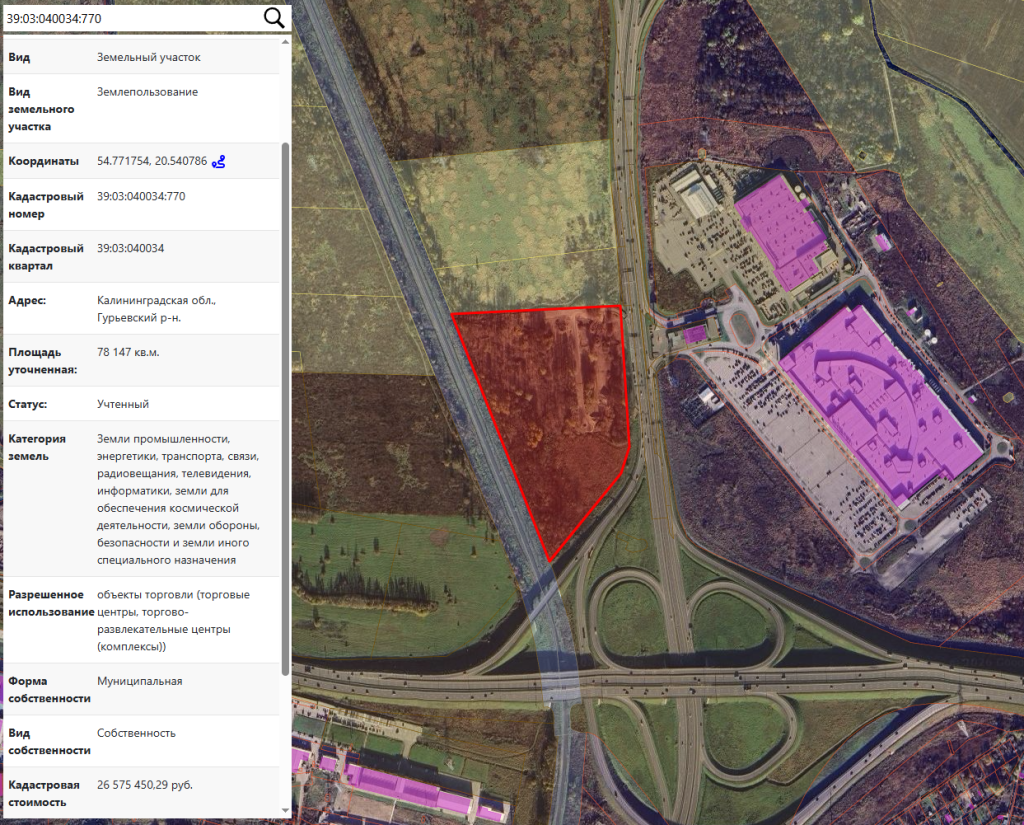This screenshot has height=825, width=1024.
Task: Click the cadastral number search field
Action: (133, 18)
